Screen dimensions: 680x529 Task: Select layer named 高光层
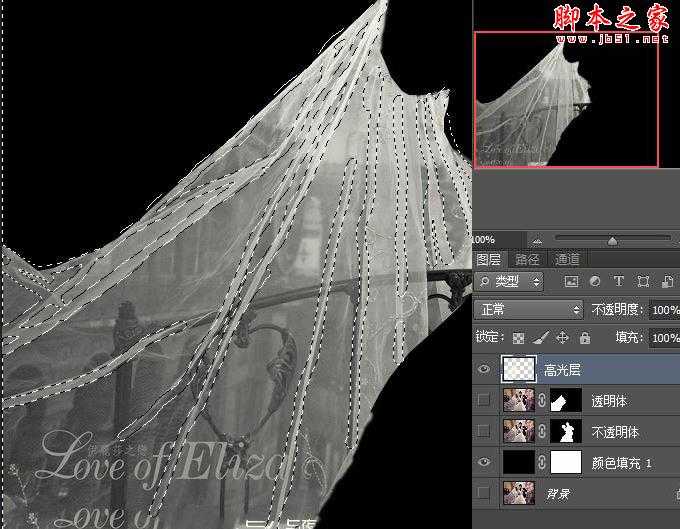point(562,370)
